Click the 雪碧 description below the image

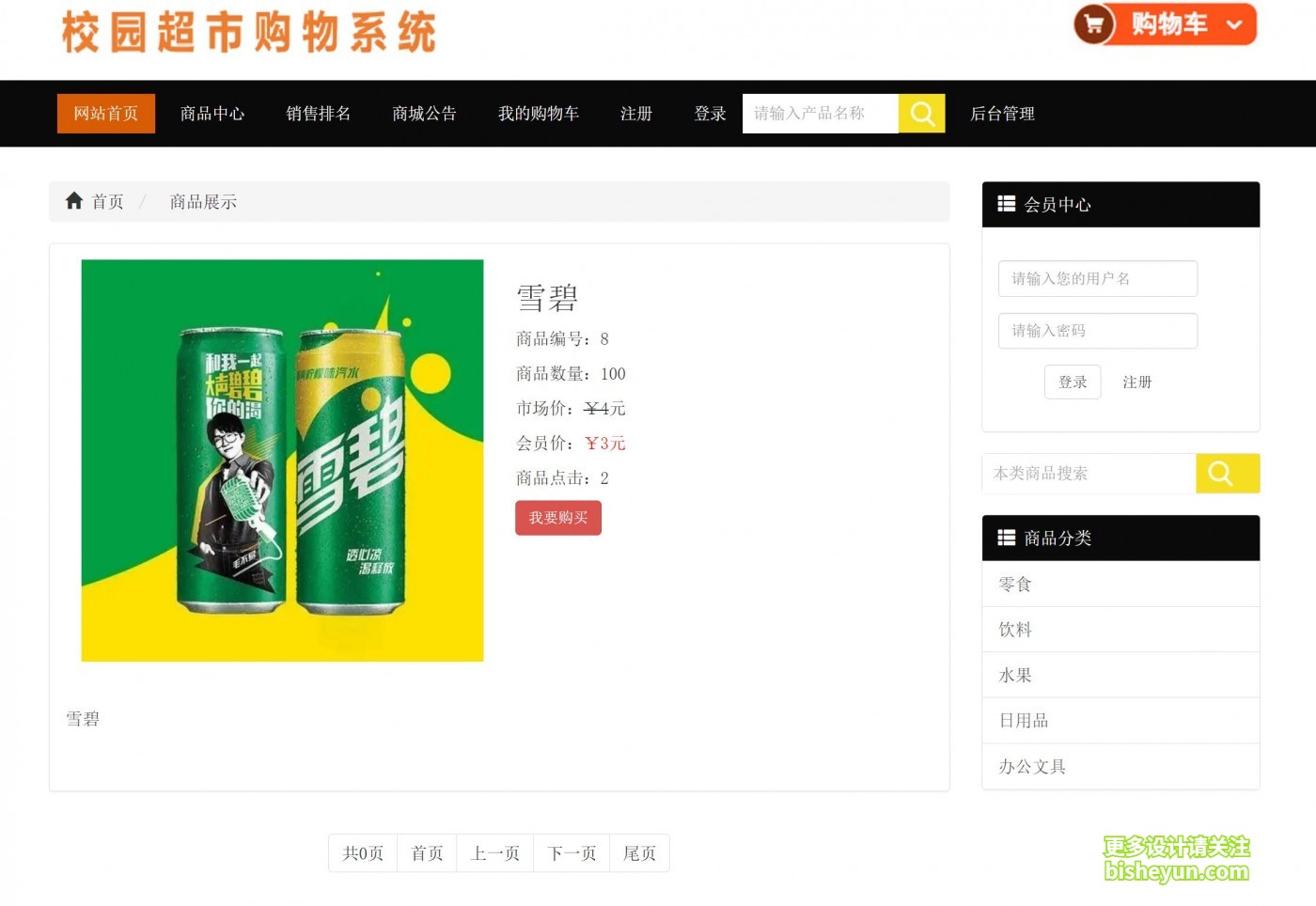pos(83,719)
